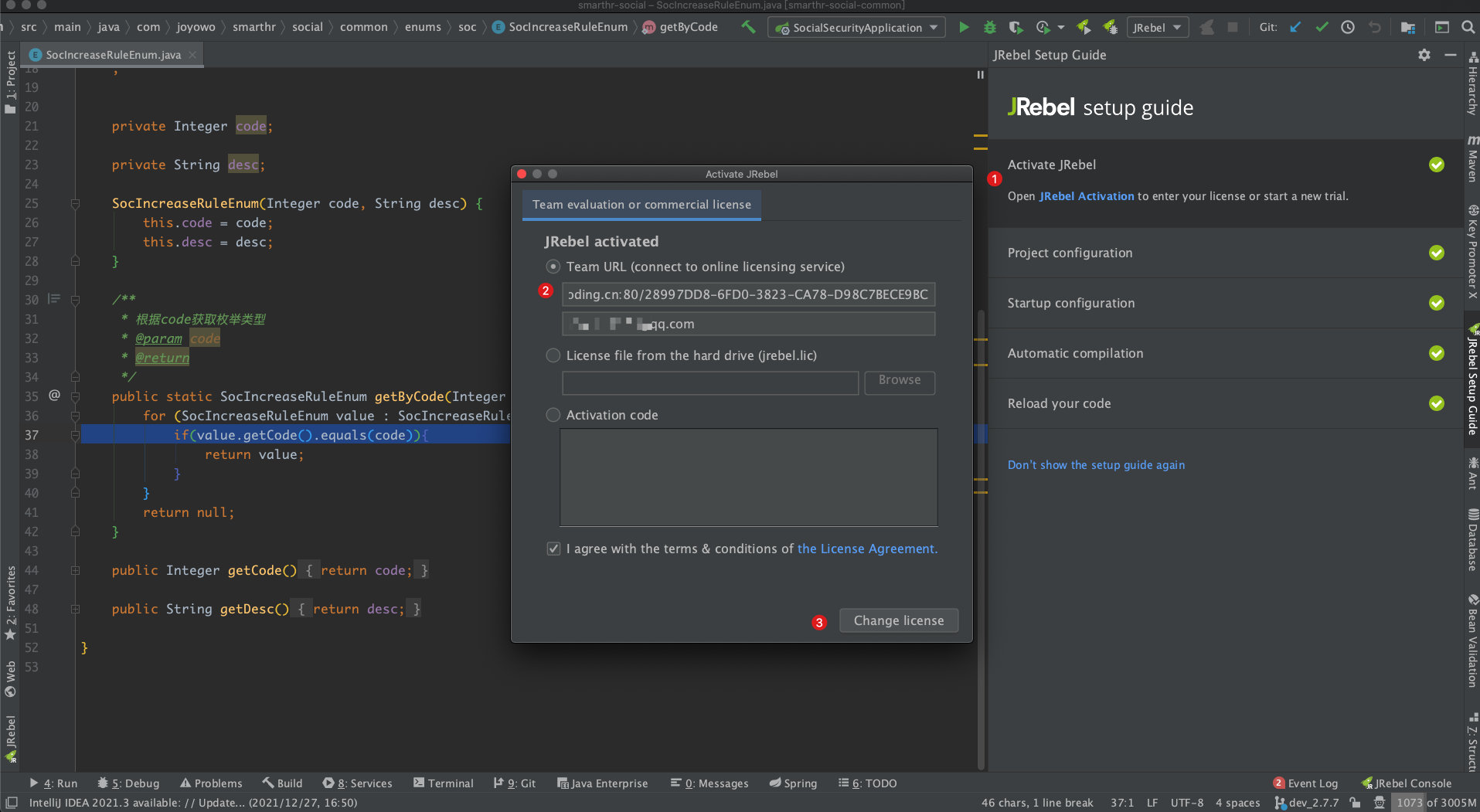This screenshot has height=812, width=1480.
Task: Click the javadoc rendering icon at line 30
Action: click(x=54, y=299)
